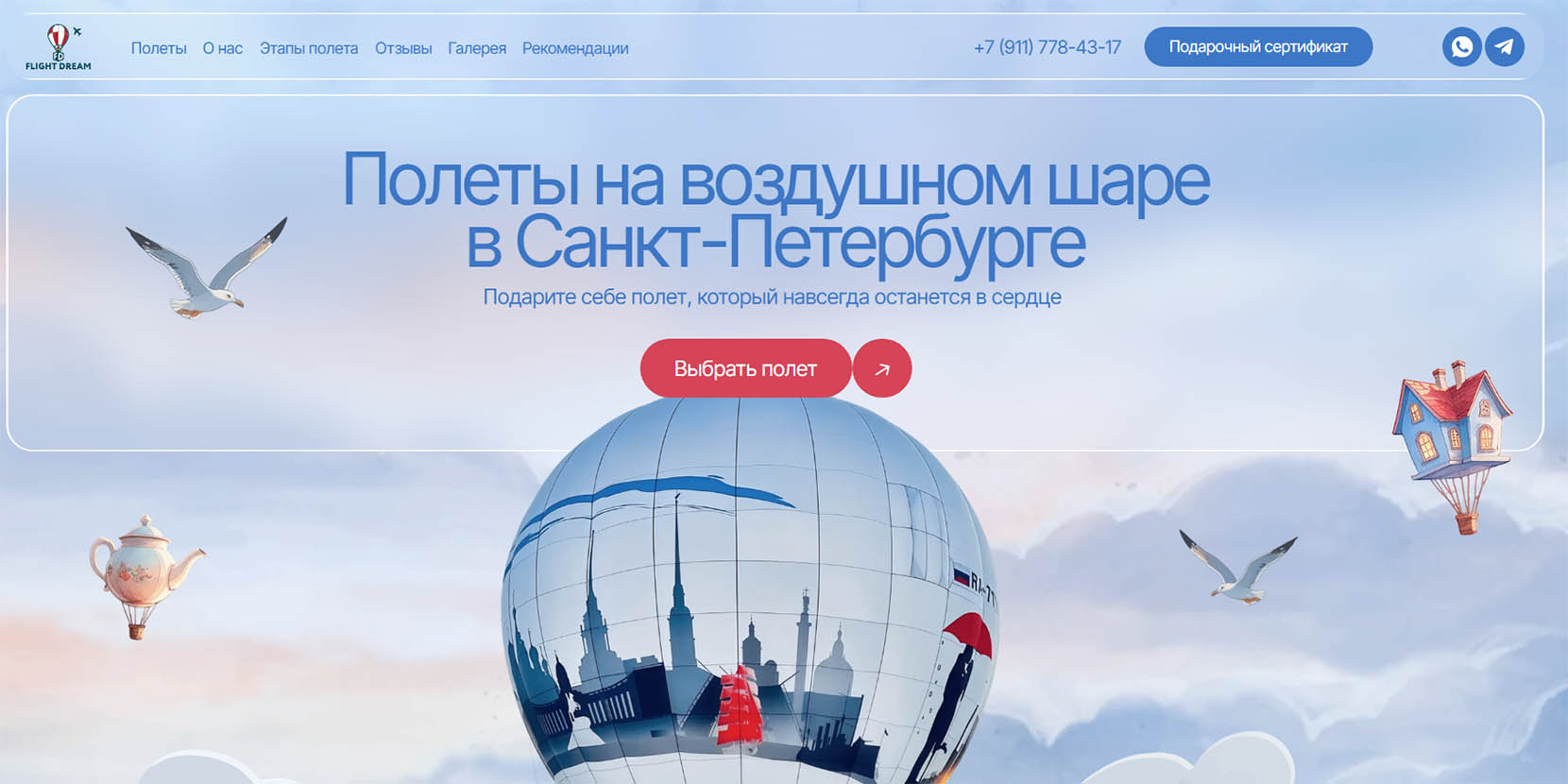Click the red arrow circle button
Image resolution: width=1568 pixels, height=784 pixels.
click(882, 368)
